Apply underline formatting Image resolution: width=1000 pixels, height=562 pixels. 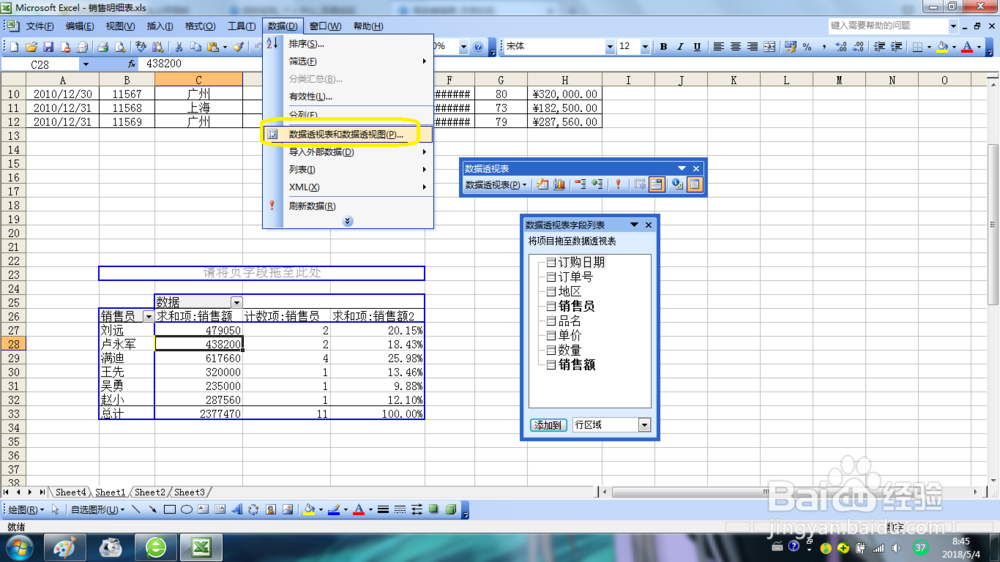click(x=697, y=47)
